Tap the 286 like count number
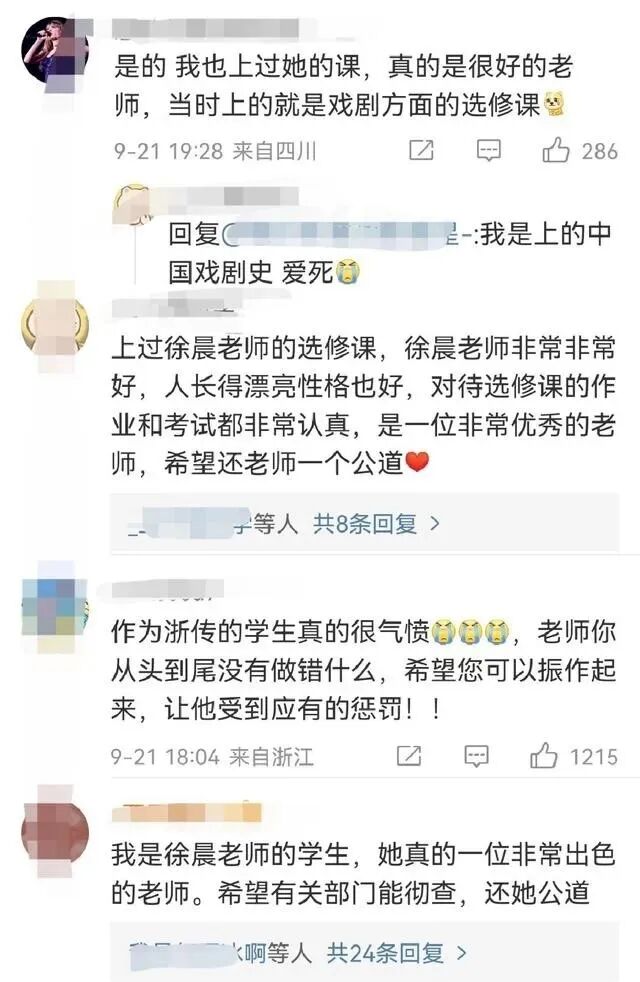This screenshot has height=982, width=640. click(x=599, y=152)
